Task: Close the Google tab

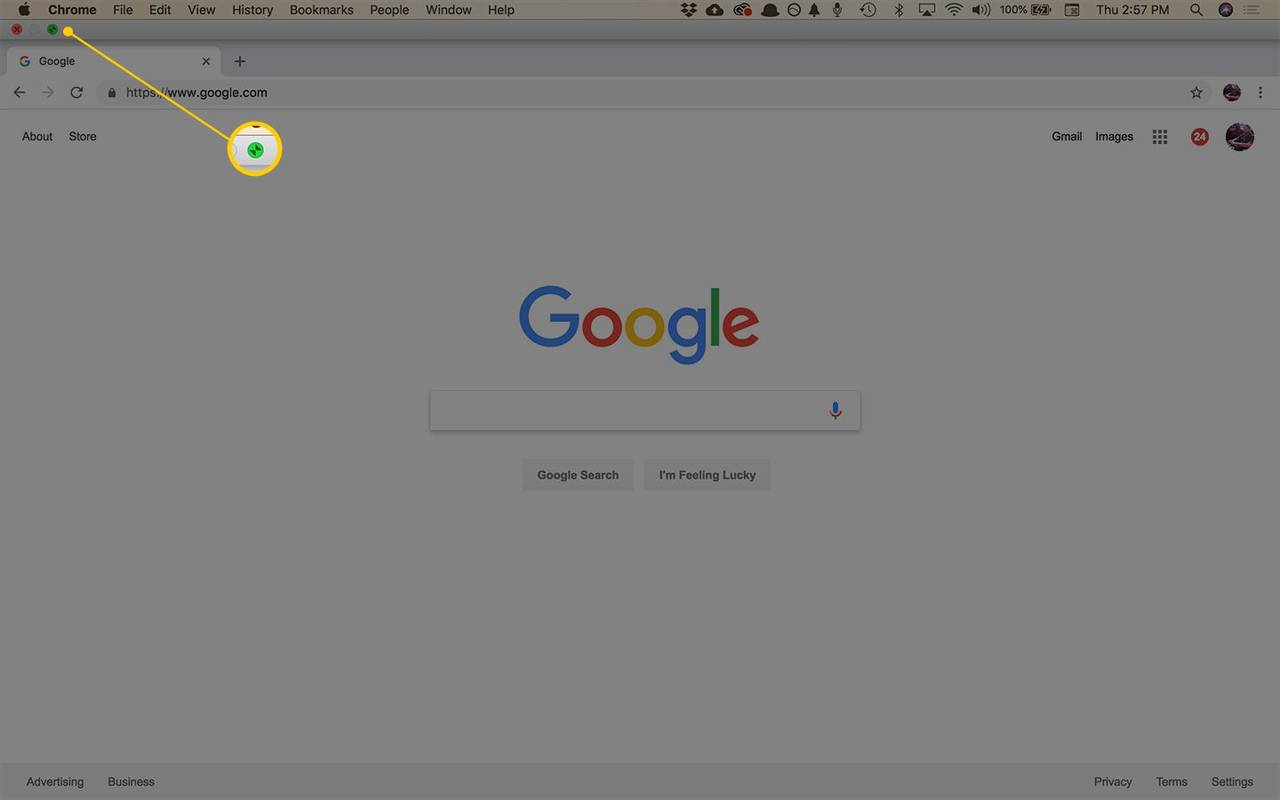Action: point(206,61)
